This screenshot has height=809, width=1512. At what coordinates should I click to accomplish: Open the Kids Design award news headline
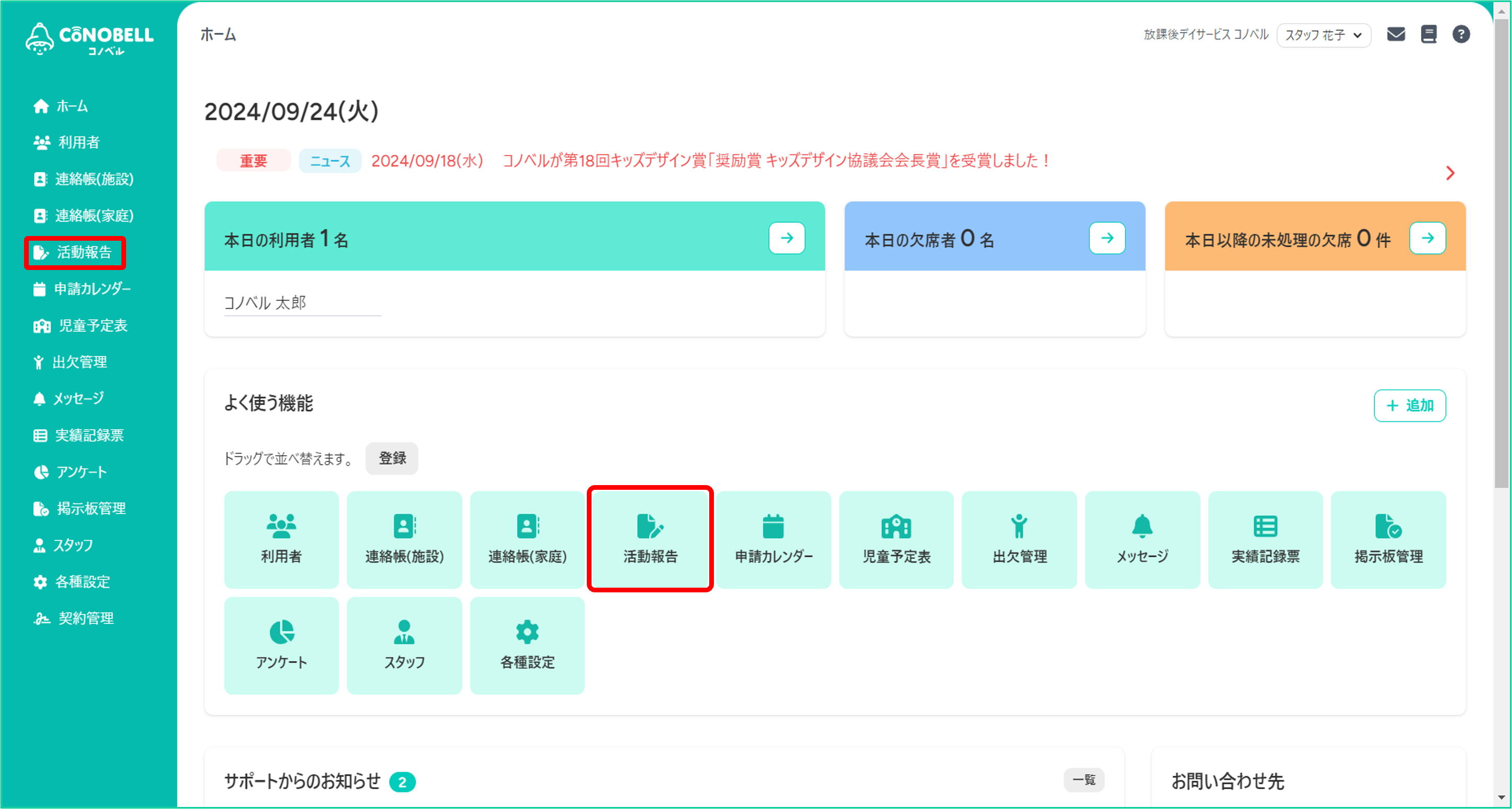pyautogui.click(x=777, y=160)
